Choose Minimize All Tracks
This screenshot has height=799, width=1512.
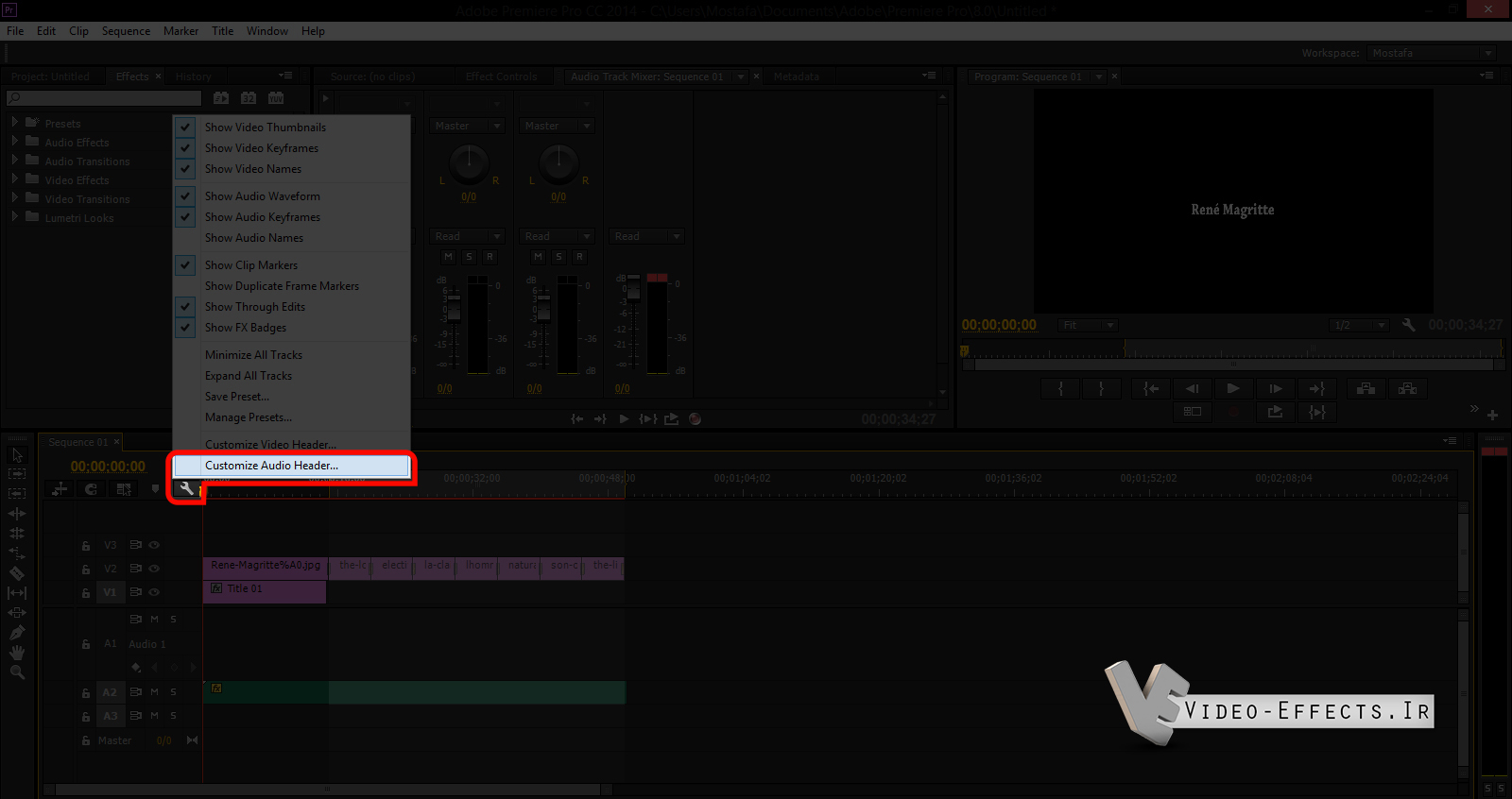coord(292,355)
